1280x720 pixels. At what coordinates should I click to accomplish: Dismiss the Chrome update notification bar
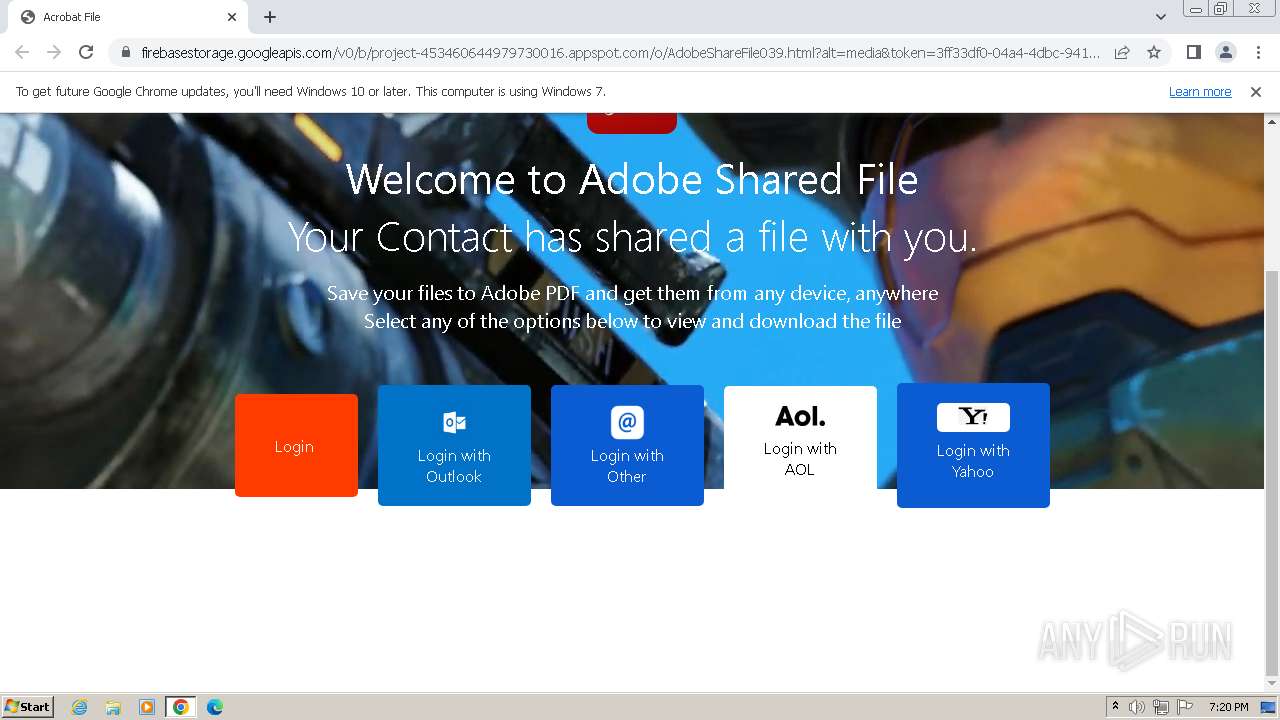[1256, 91]
